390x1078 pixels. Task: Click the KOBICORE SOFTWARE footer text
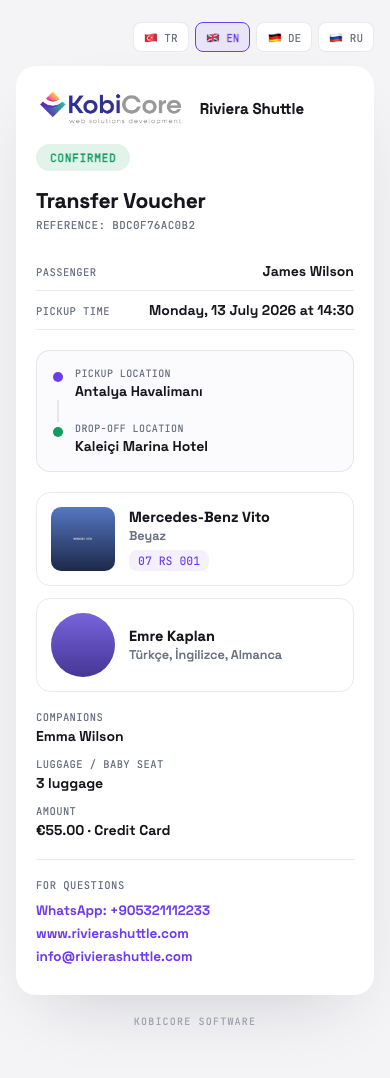tap(195, 1022)
